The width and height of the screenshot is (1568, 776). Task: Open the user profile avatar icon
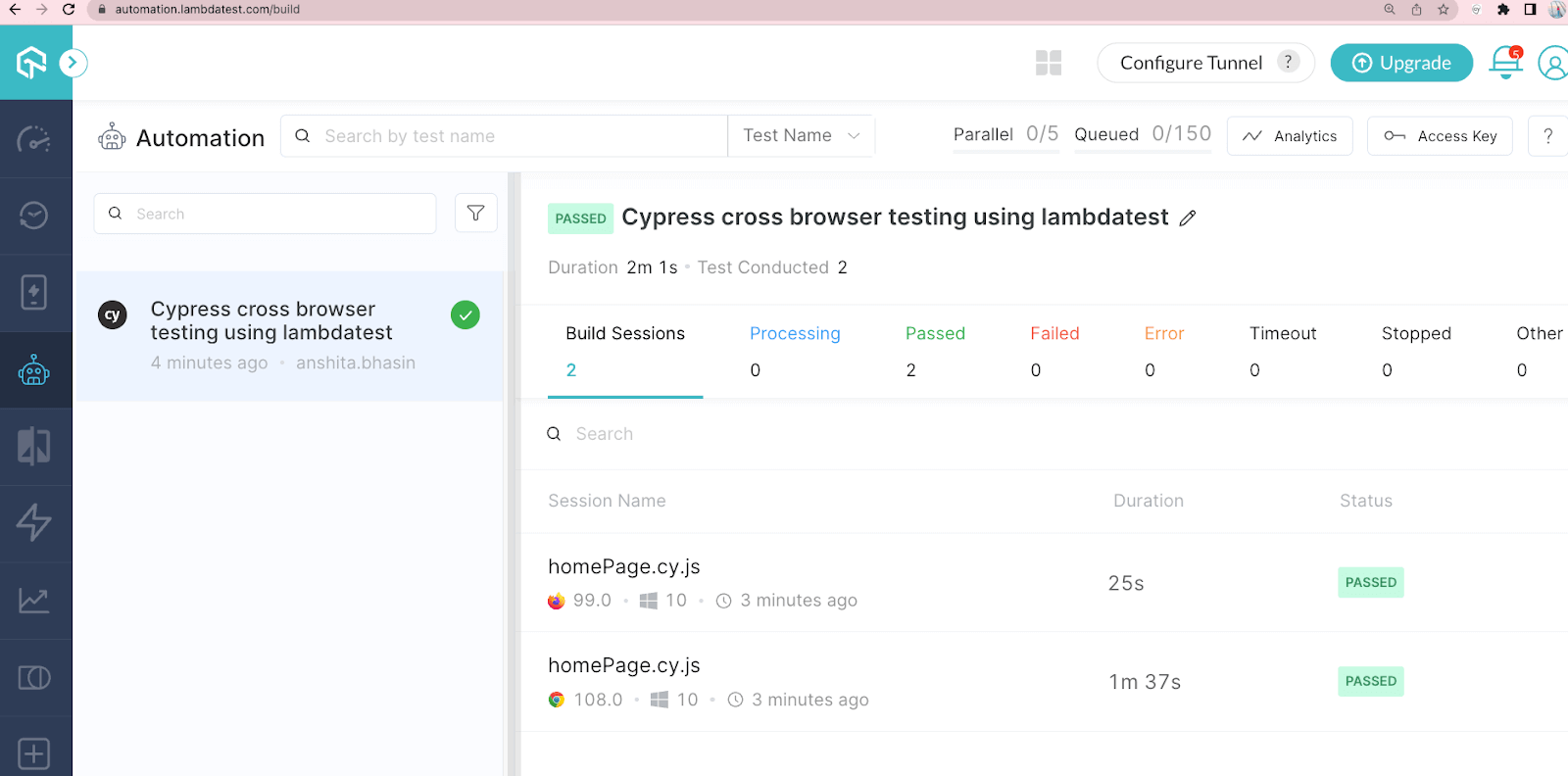(1552, 63)
